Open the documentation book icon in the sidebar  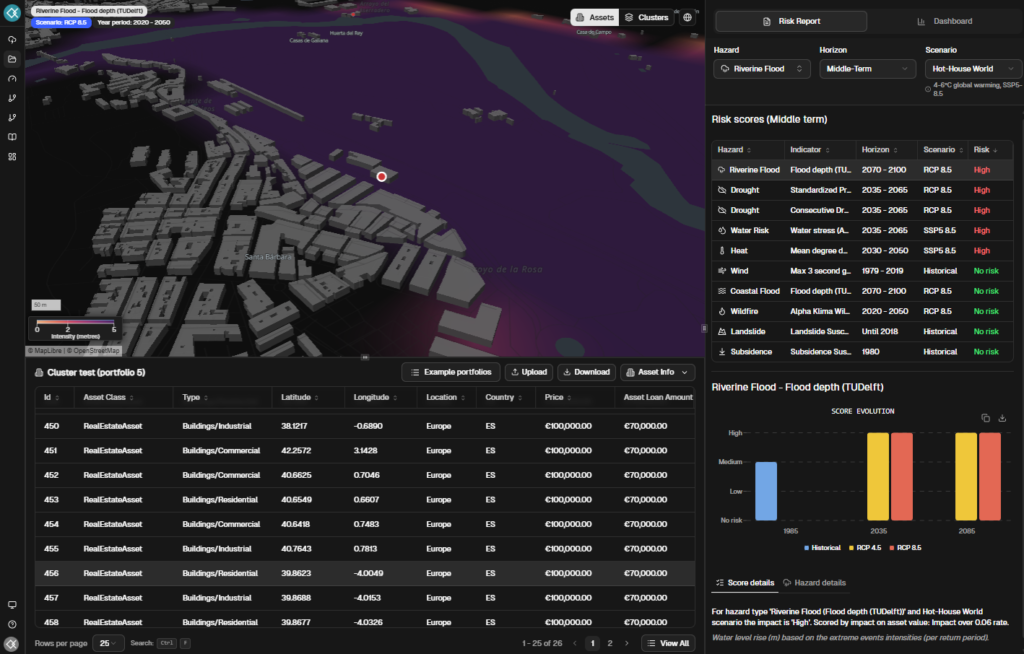tap(11, 138)
